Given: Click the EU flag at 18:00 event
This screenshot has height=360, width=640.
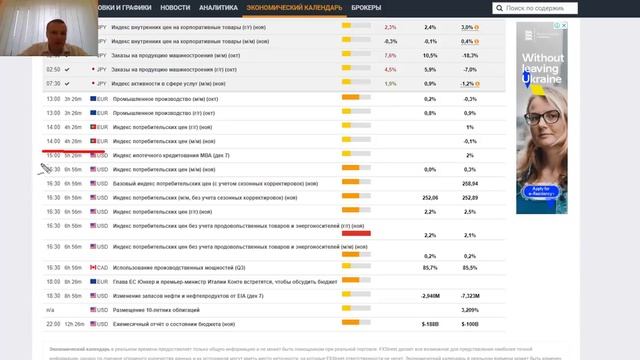Looking at the screenshot, I should pos(93,282).
